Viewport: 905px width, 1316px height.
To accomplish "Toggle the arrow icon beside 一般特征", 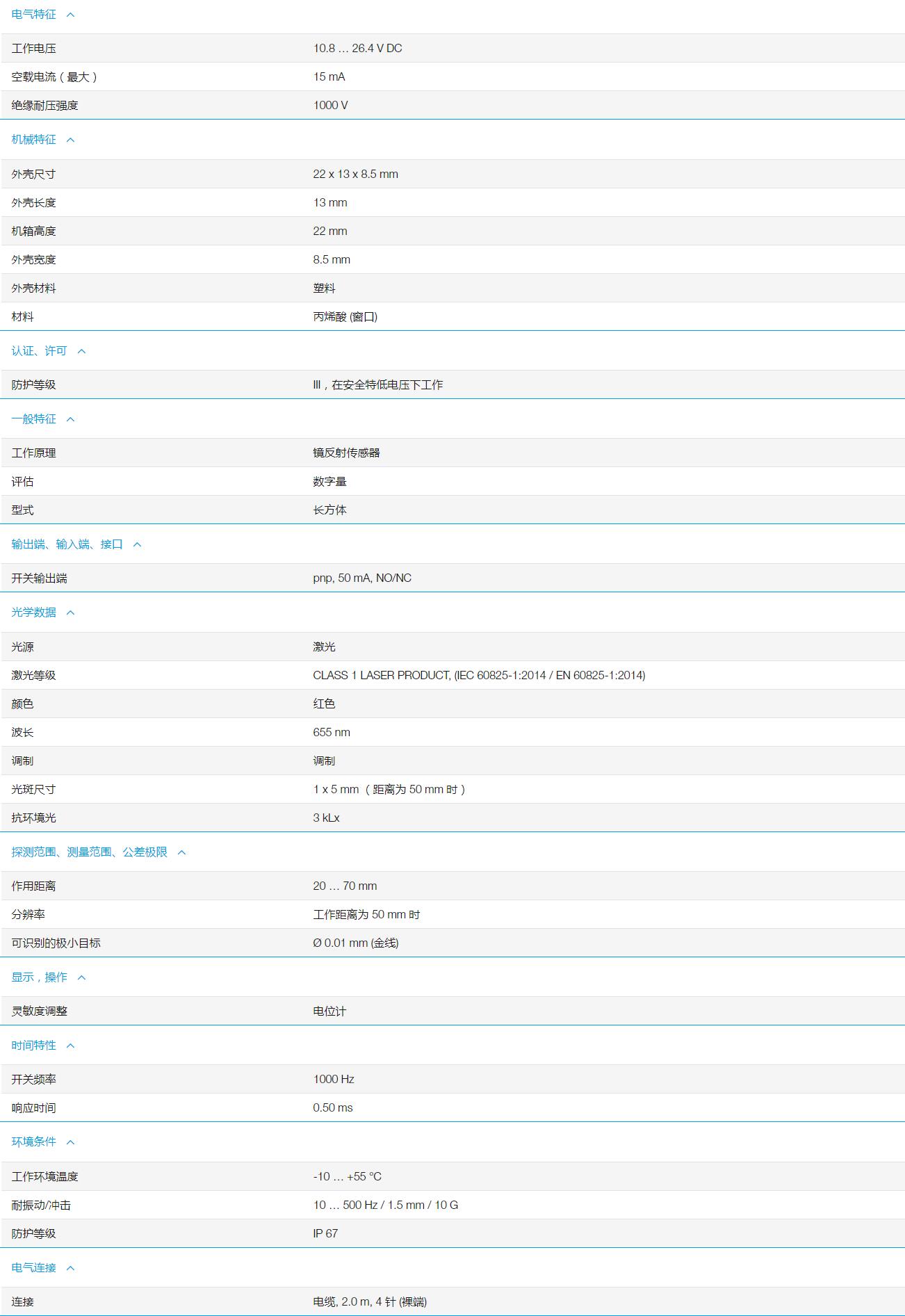I will click(70, 419).
